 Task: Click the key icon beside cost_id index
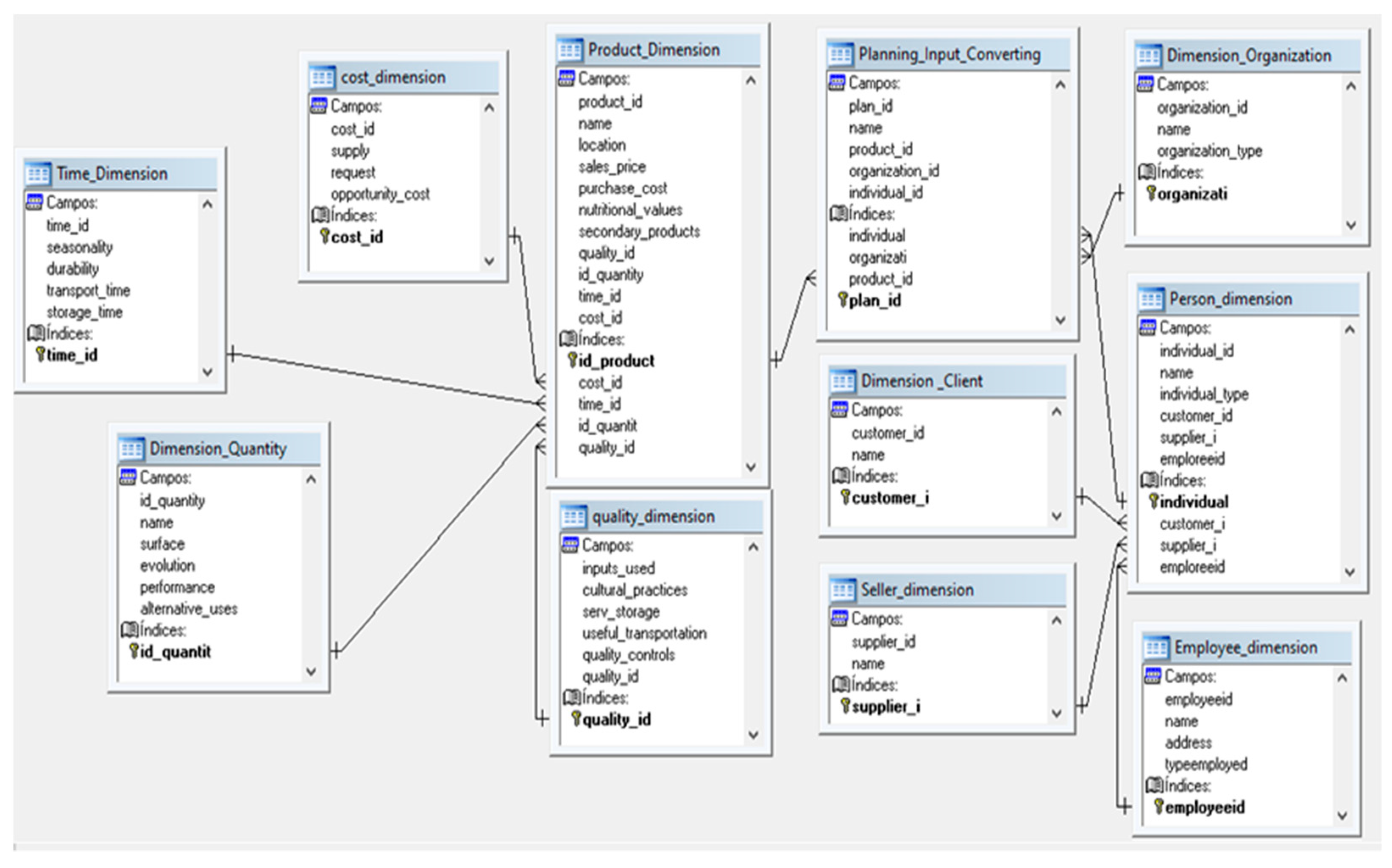tap(324, 236)
